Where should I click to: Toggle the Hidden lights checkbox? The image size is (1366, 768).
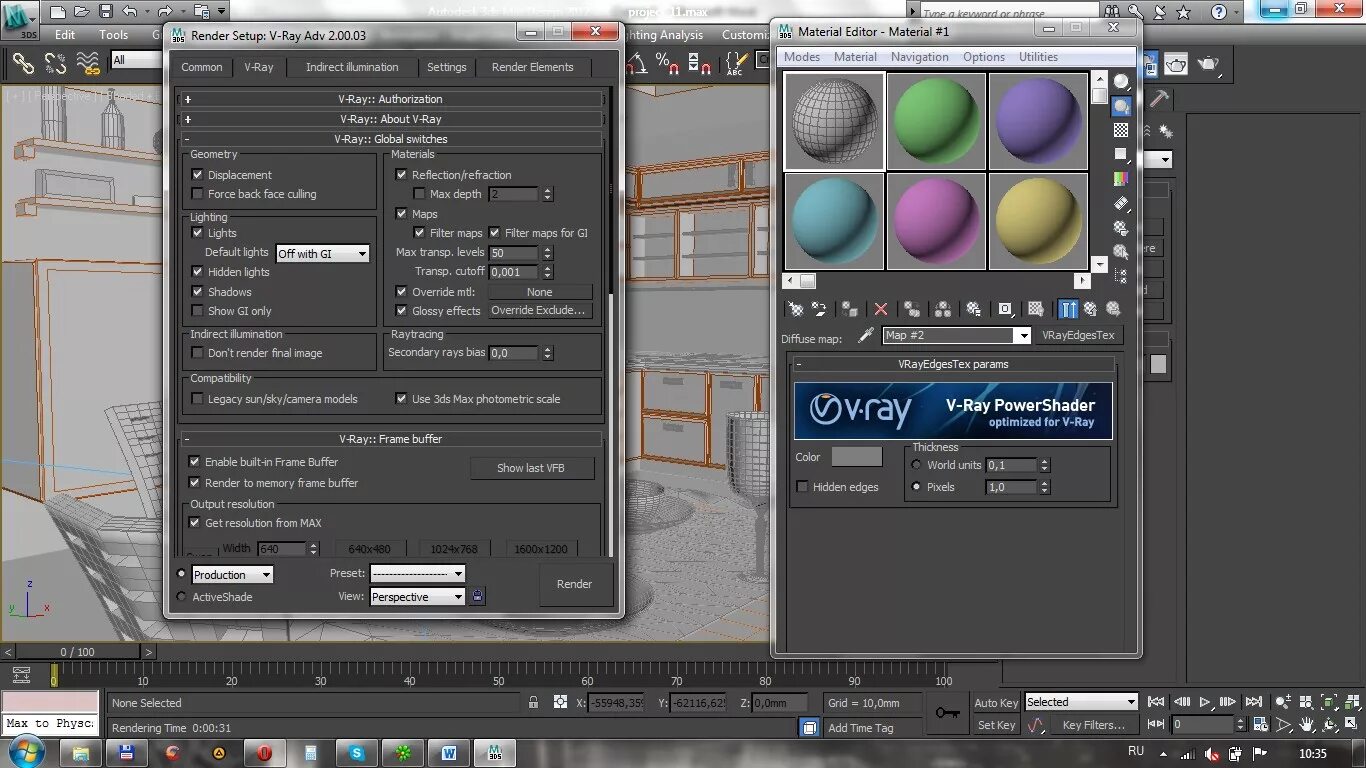197,272
